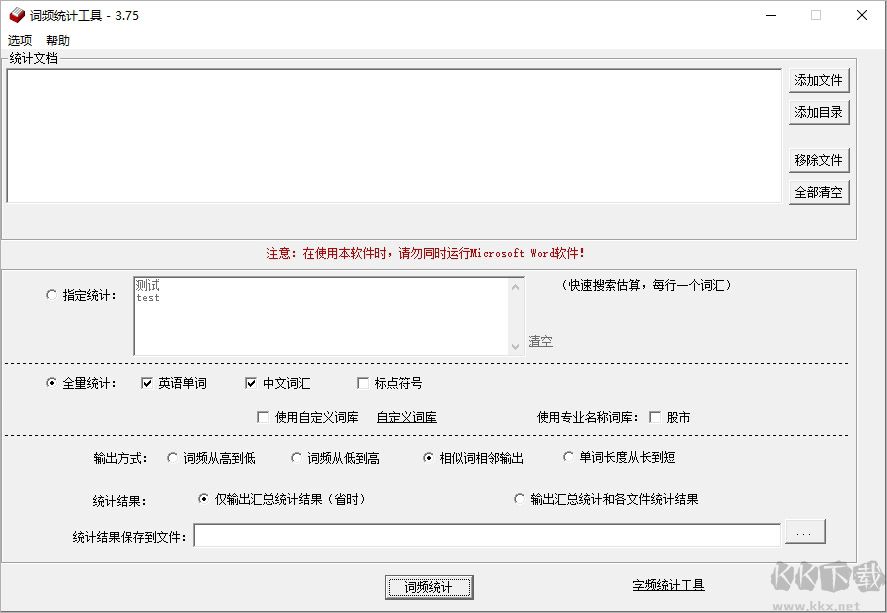The image size is (887, 613).
Task: Click the ... button to browse save location
Action: pyautogui.click(x=805, y=532)
